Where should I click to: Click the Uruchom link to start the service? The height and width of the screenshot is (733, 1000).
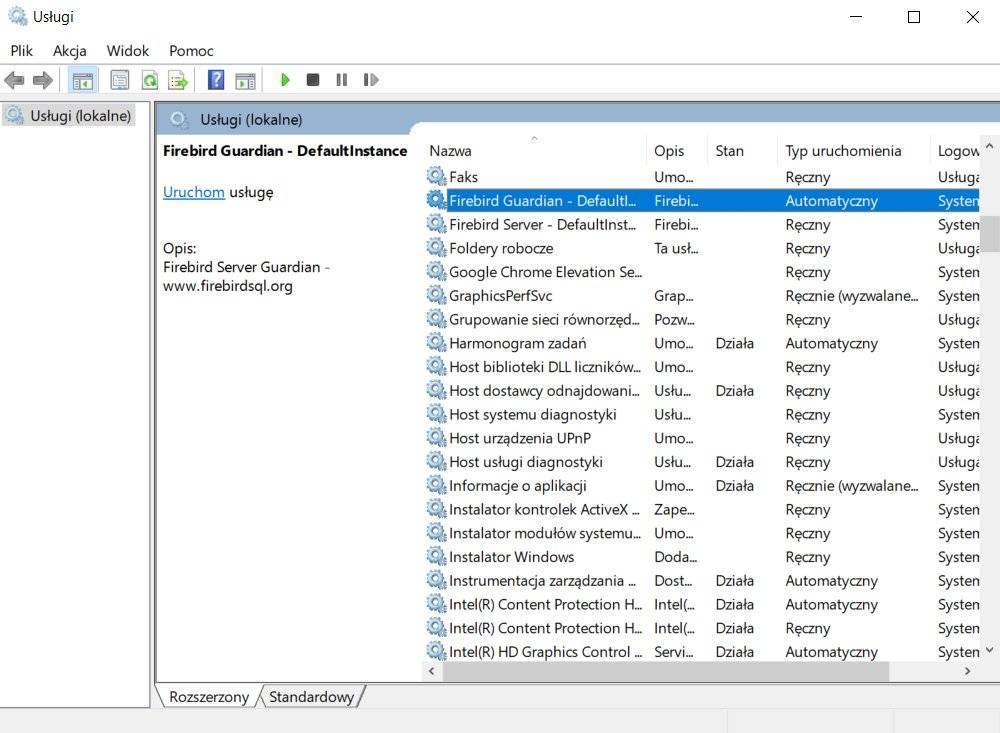193,192
